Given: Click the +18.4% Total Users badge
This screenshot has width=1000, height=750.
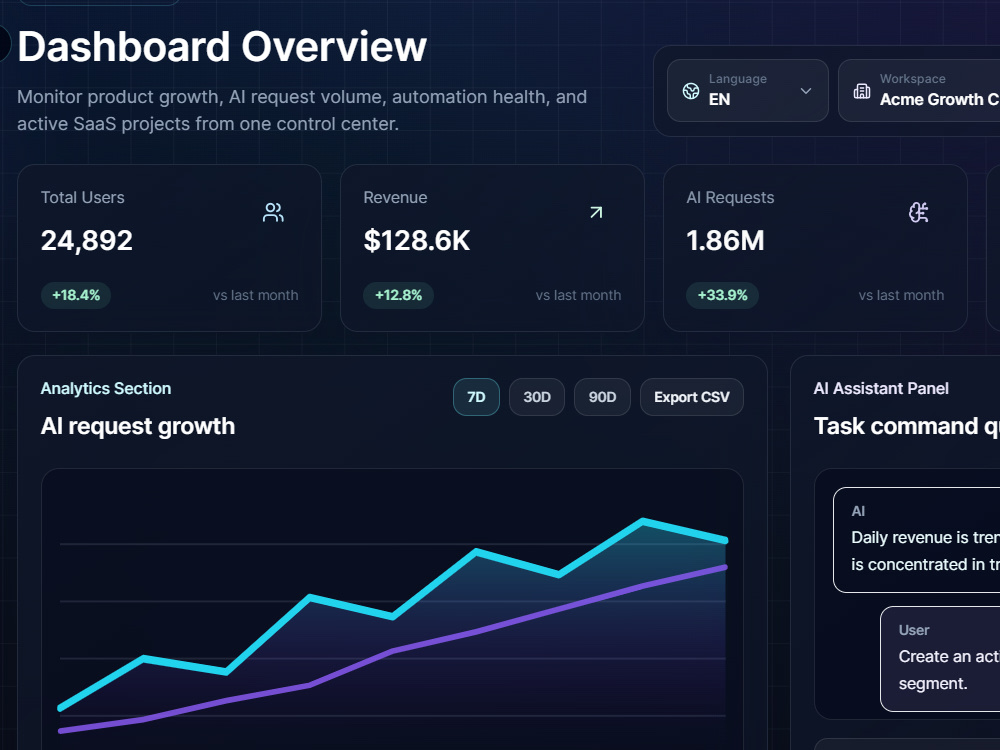Looking at the screenshot, I should (x=76, y=295).
